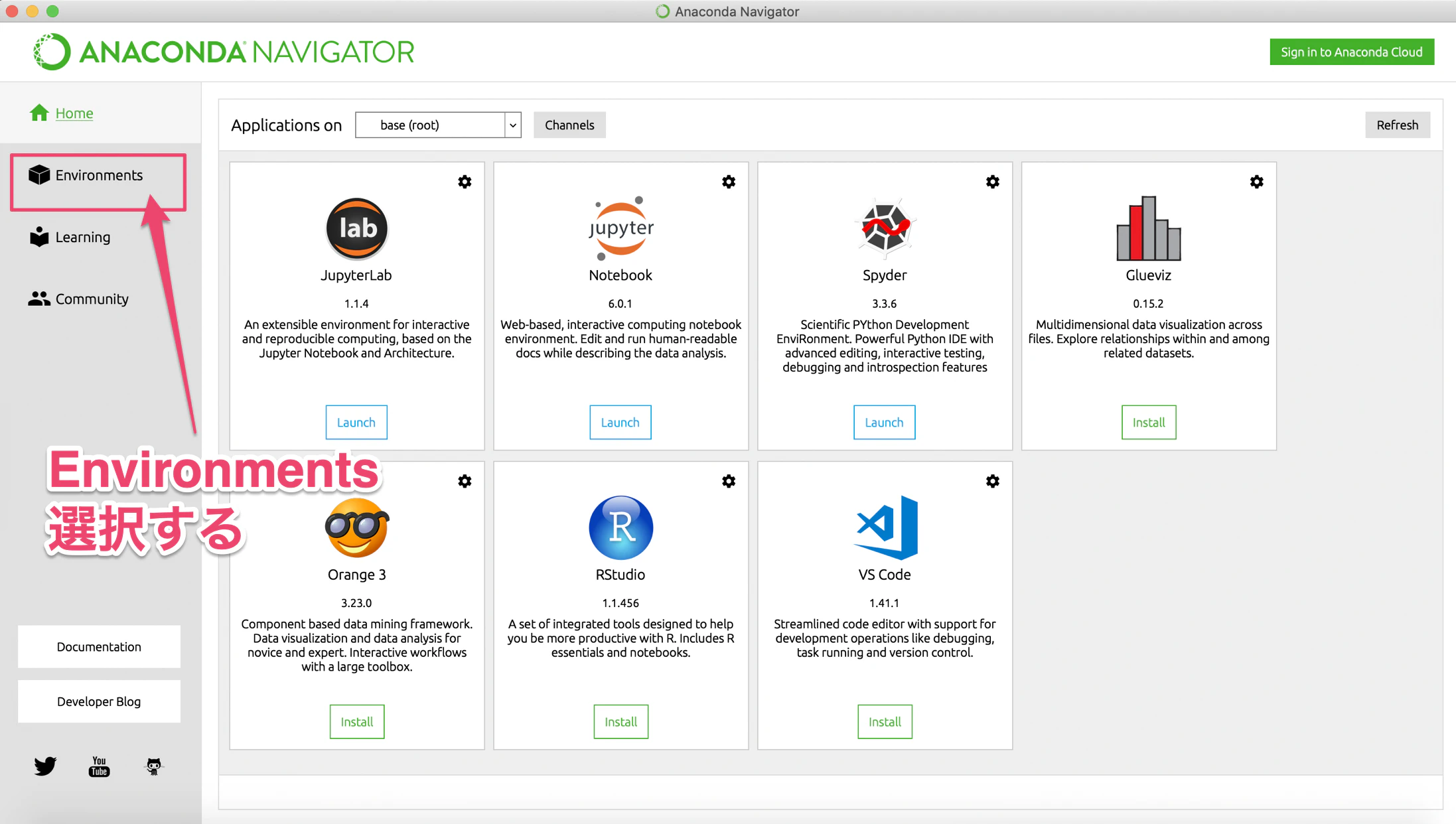Launch JupyterLab
The height and width of the screenshot is (824, 1456).
click(x=356, y=422)
